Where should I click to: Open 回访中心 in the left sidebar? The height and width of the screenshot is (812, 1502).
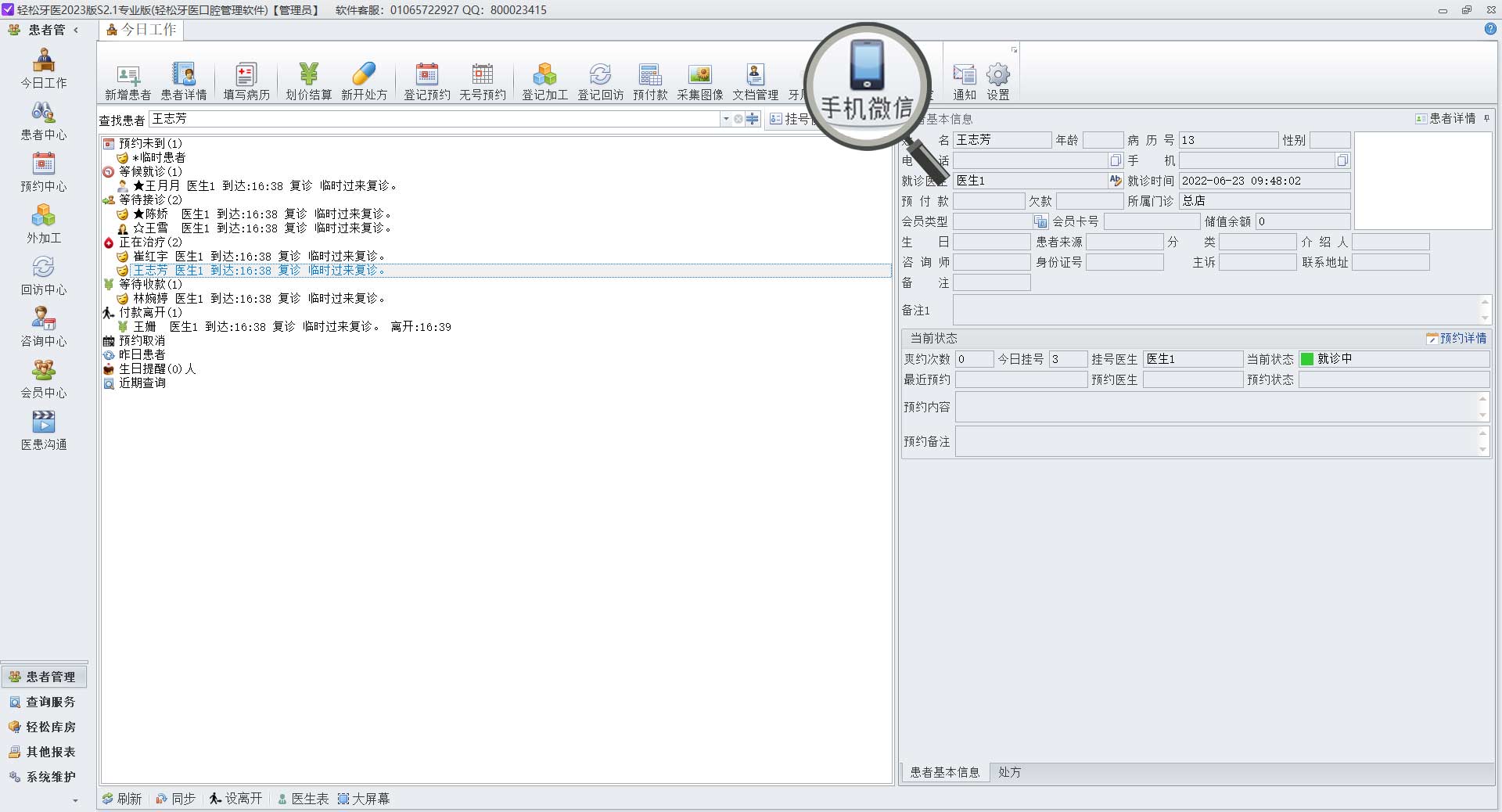(44, 276)
